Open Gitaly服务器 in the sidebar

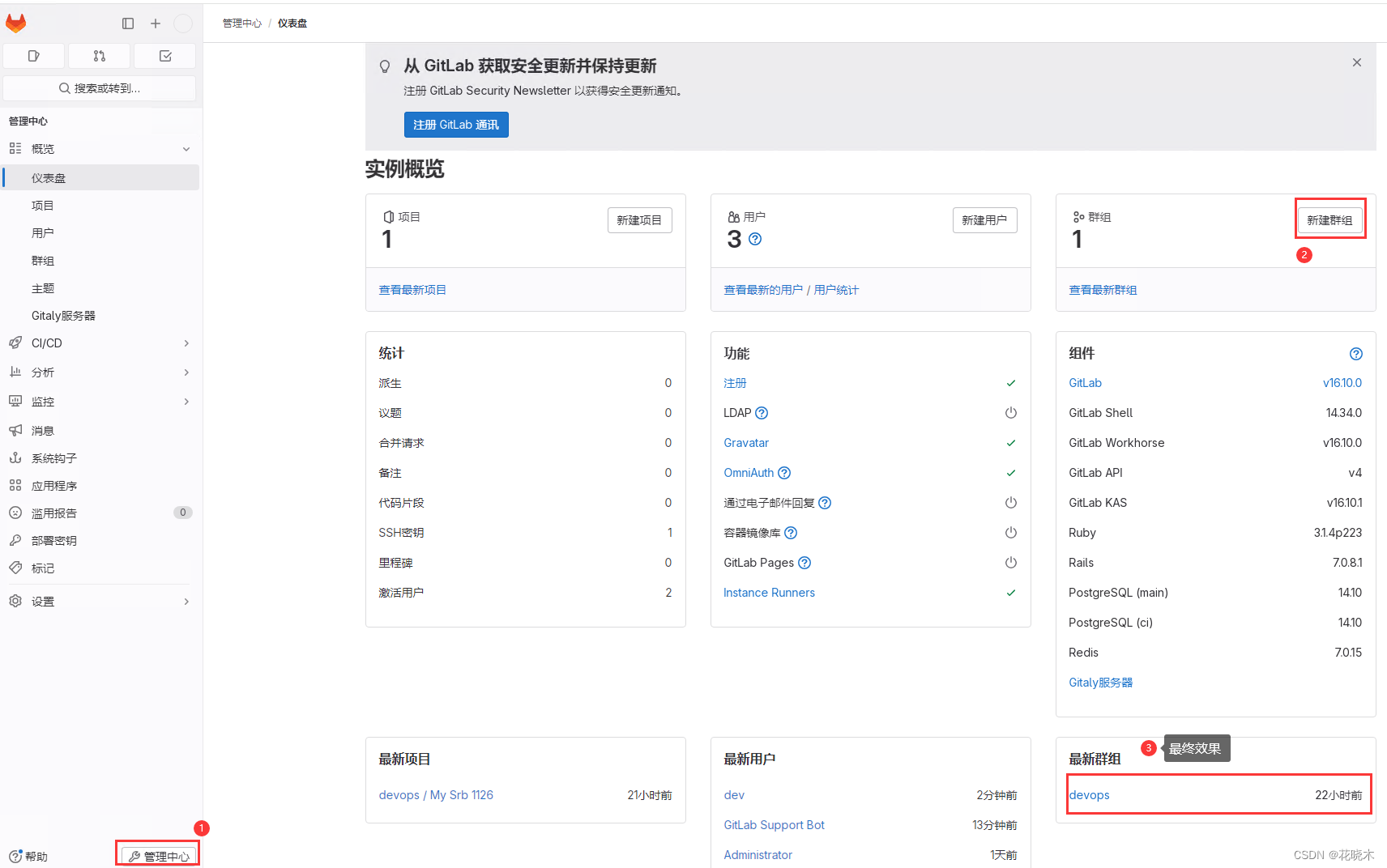pyautogui.click(x=100, y=316)
